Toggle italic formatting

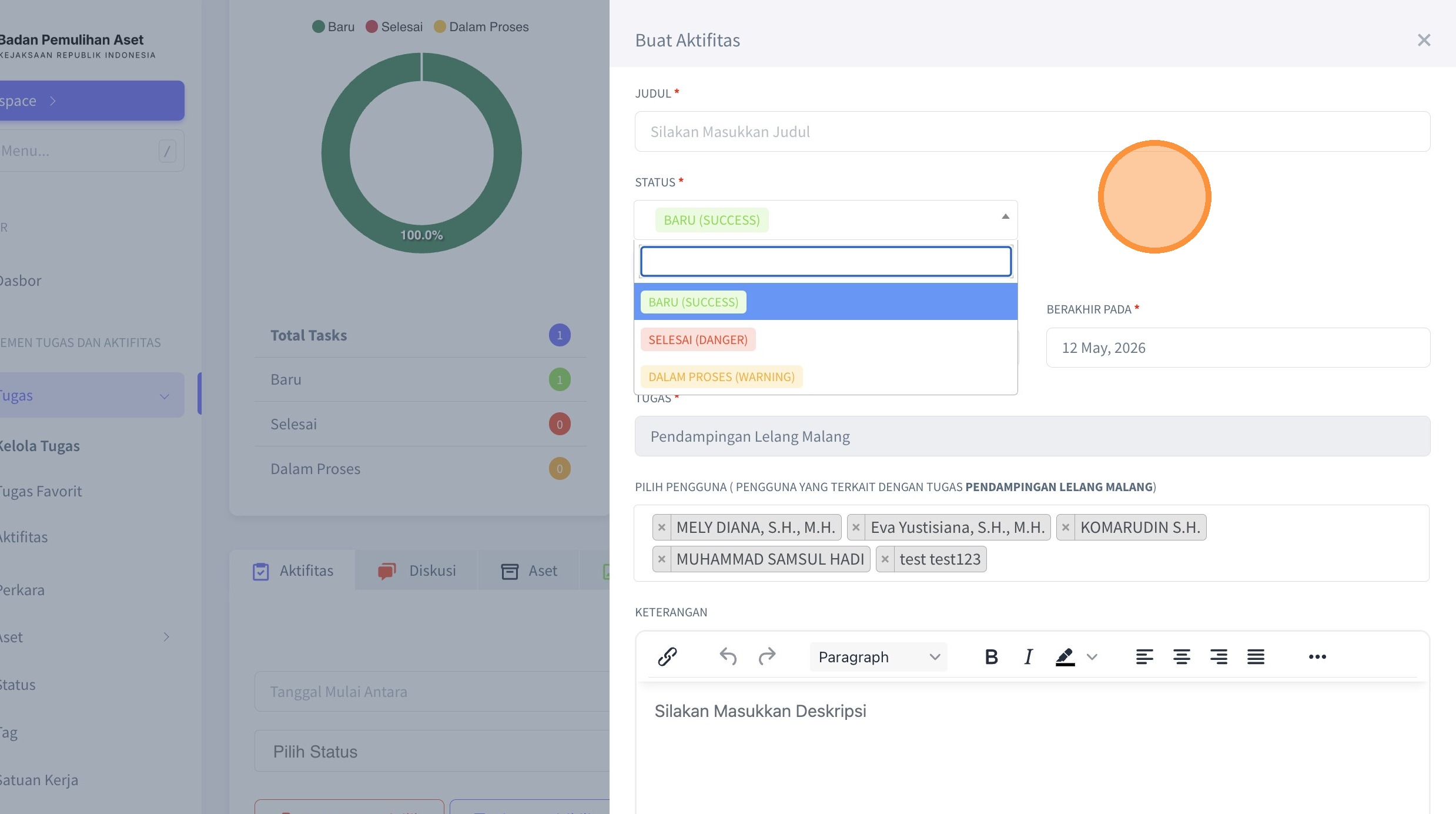(1028, 656)
